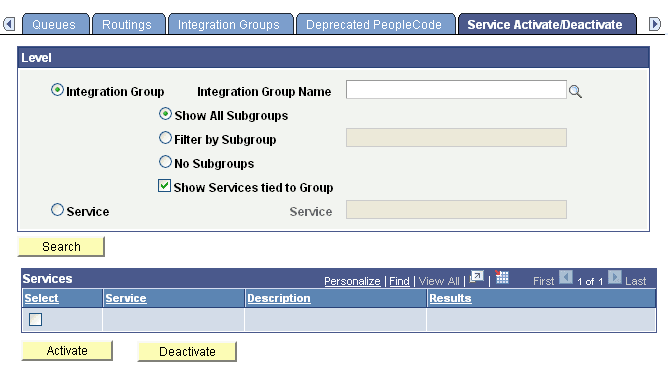Click the Filter by Subgroup text field
The image size is (668, 371).
456,138
